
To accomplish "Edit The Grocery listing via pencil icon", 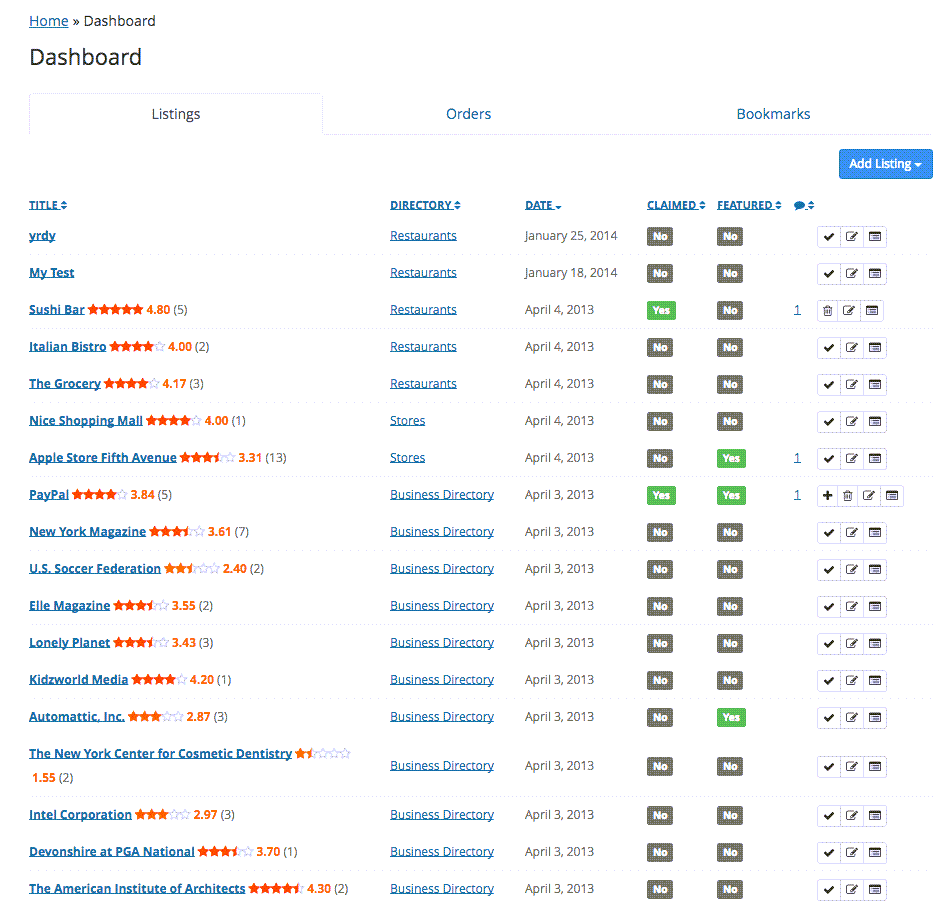I will 851,384.
